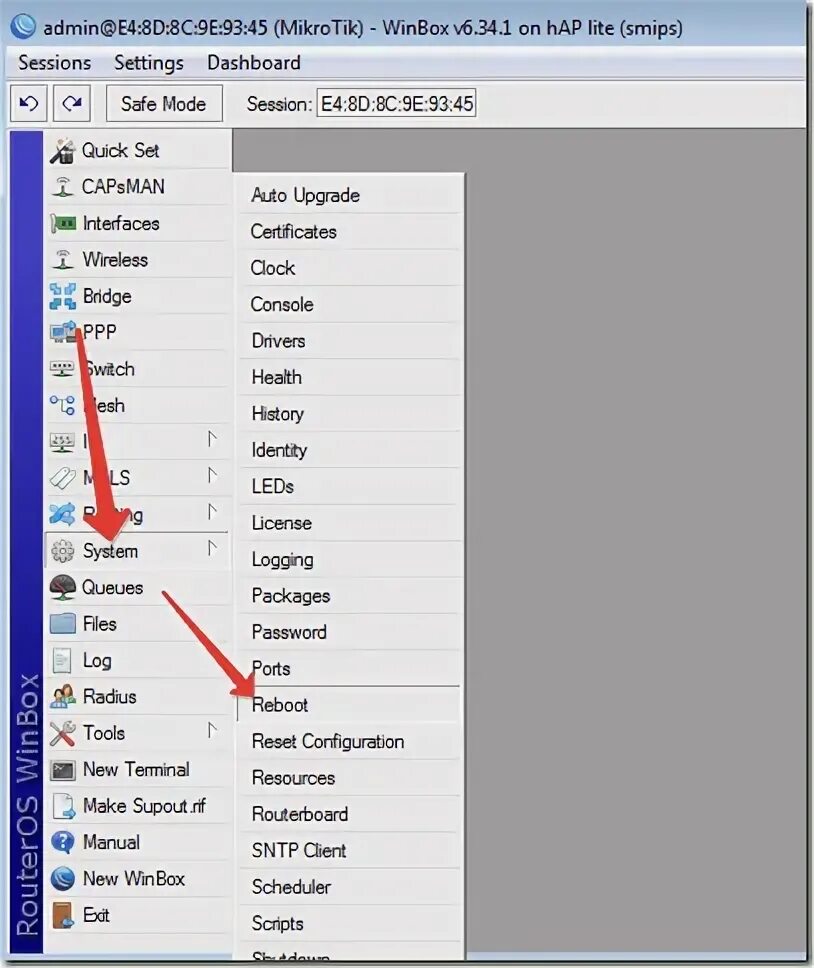Click the PPP computers icon
Image resolution: width=814 pixels, height=968 pixels.
coord(63,332)
